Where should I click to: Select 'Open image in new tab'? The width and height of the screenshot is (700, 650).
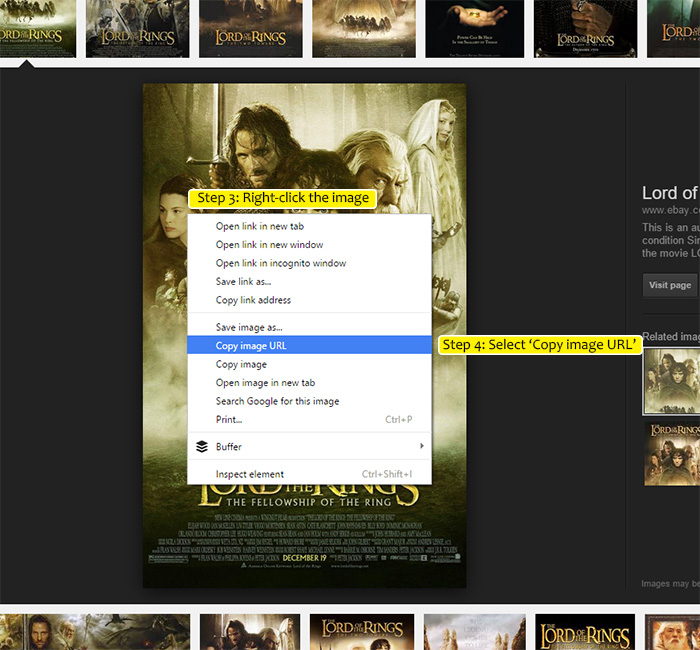265,383
